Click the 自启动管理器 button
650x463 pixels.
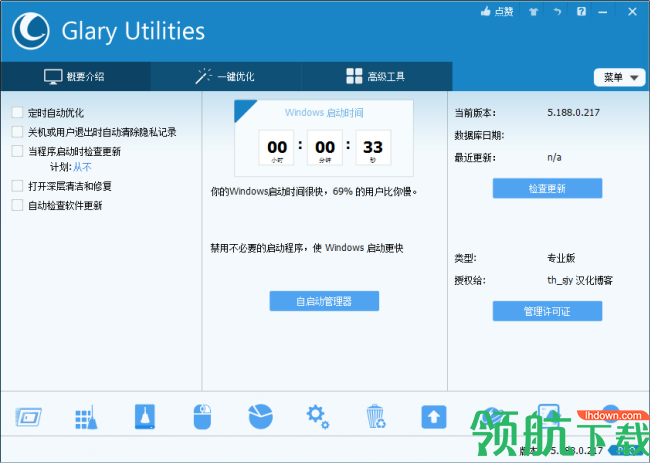coord(324,301)
